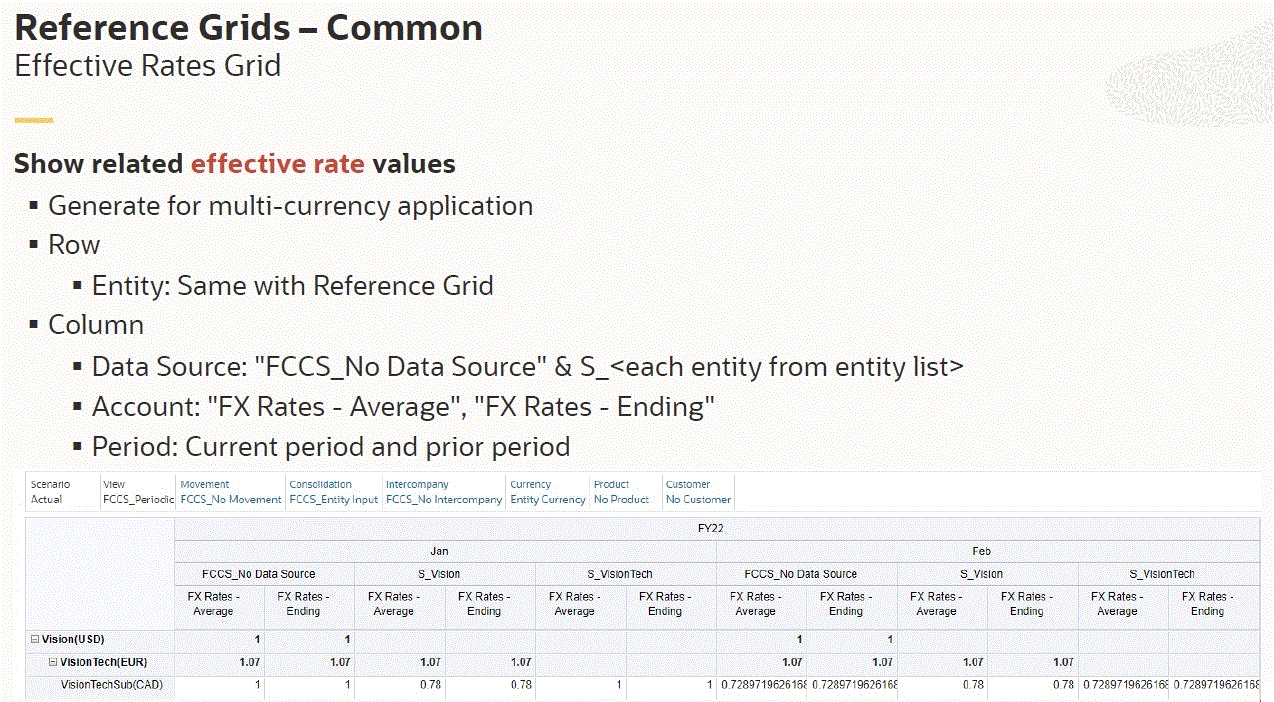Click VisionTech(EUR) Jan S_Vision Average 1.07 cell

[400, 662]
